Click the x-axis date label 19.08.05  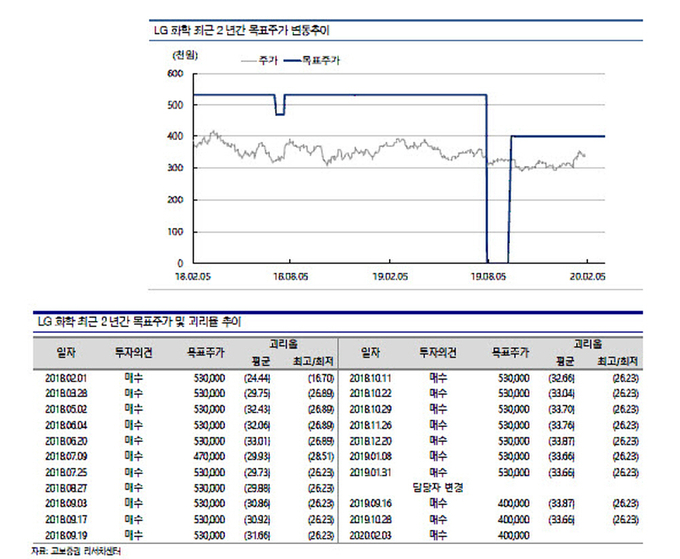point(488,277)
